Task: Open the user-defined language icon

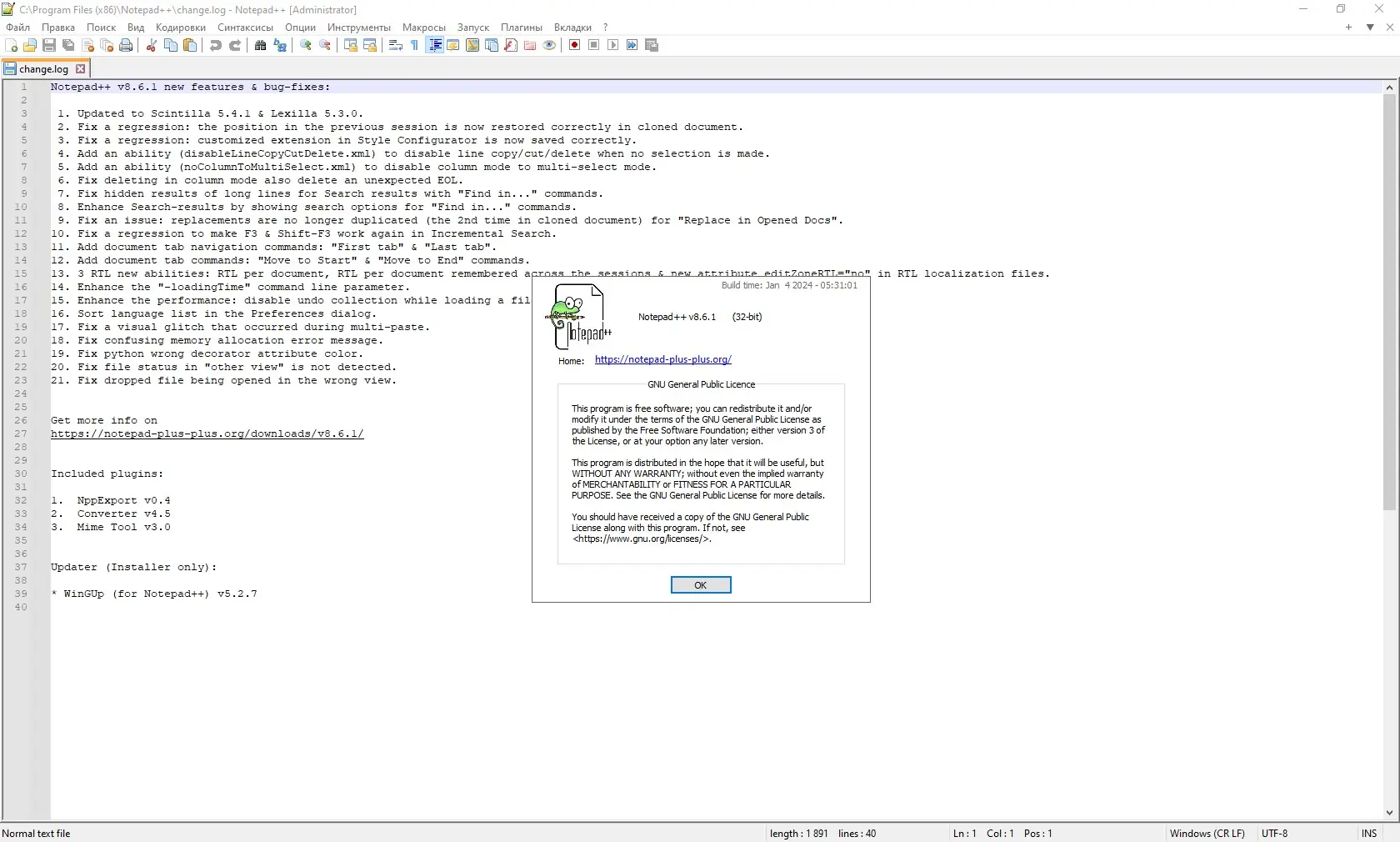Action: 453,46
